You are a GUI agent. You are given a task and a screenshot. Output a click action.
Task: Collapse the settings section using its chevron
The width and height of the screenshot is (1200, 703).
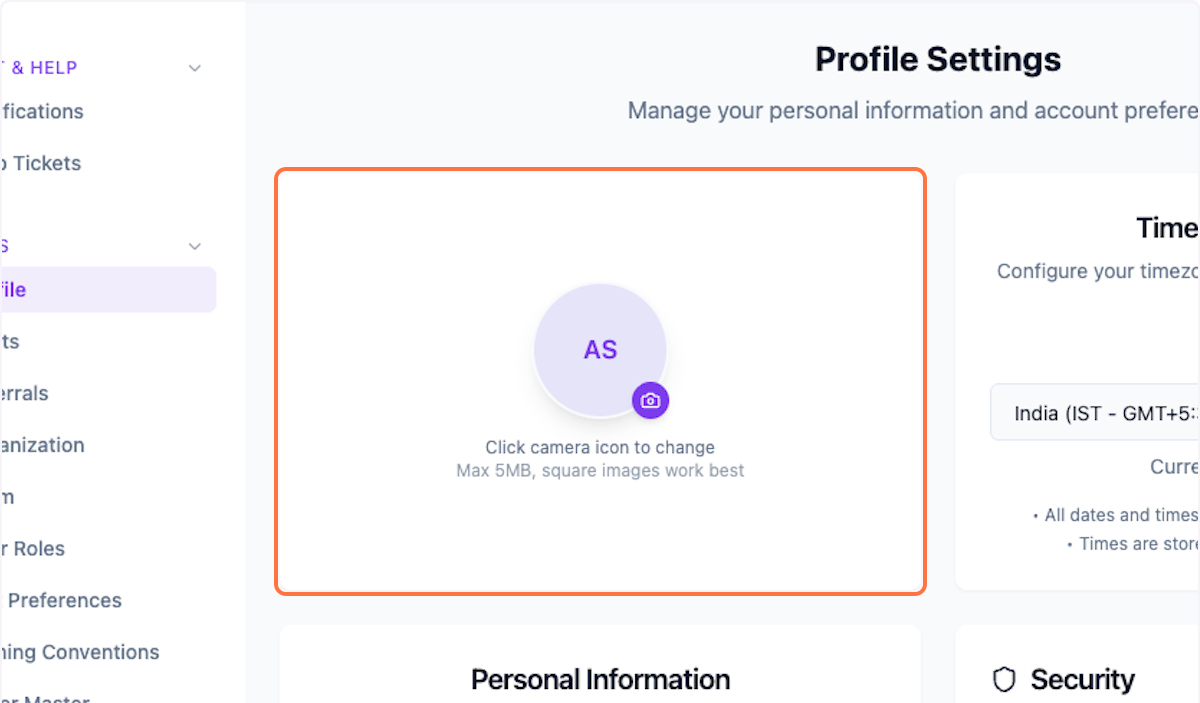pos(194,245)
